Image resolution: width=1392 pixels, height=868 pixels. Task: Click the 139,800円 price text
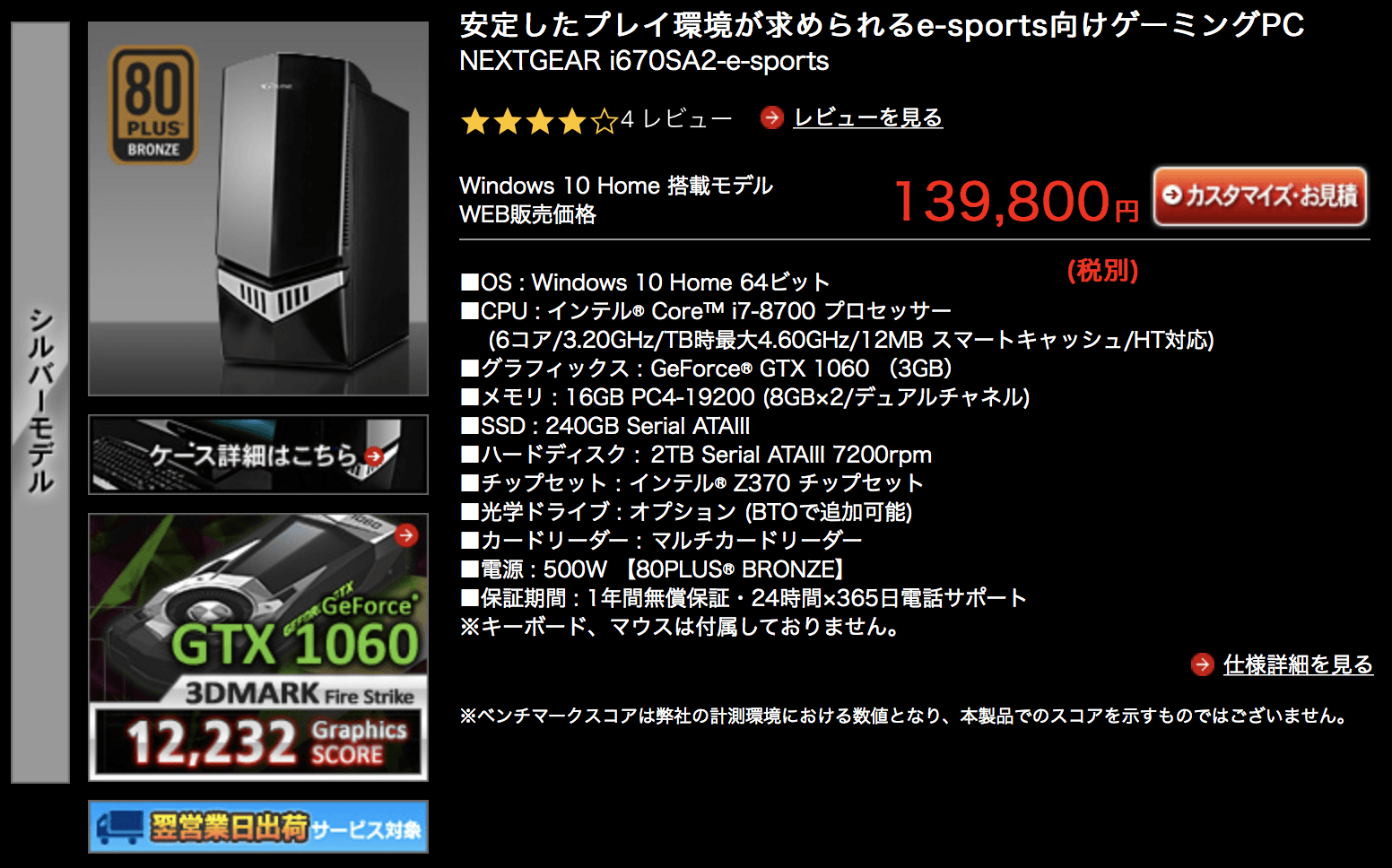(x=1015, y=201)
